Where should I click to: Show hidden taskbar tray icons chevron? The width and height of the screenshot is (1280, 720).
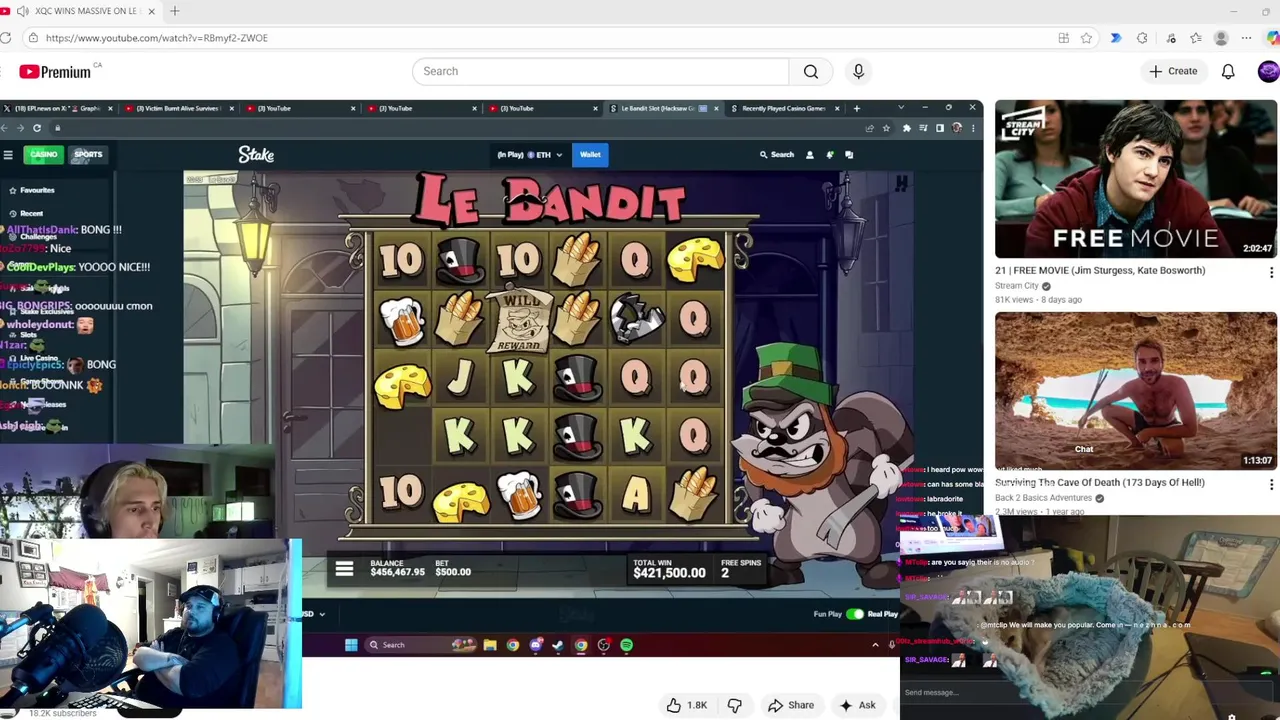pos(875,645)
